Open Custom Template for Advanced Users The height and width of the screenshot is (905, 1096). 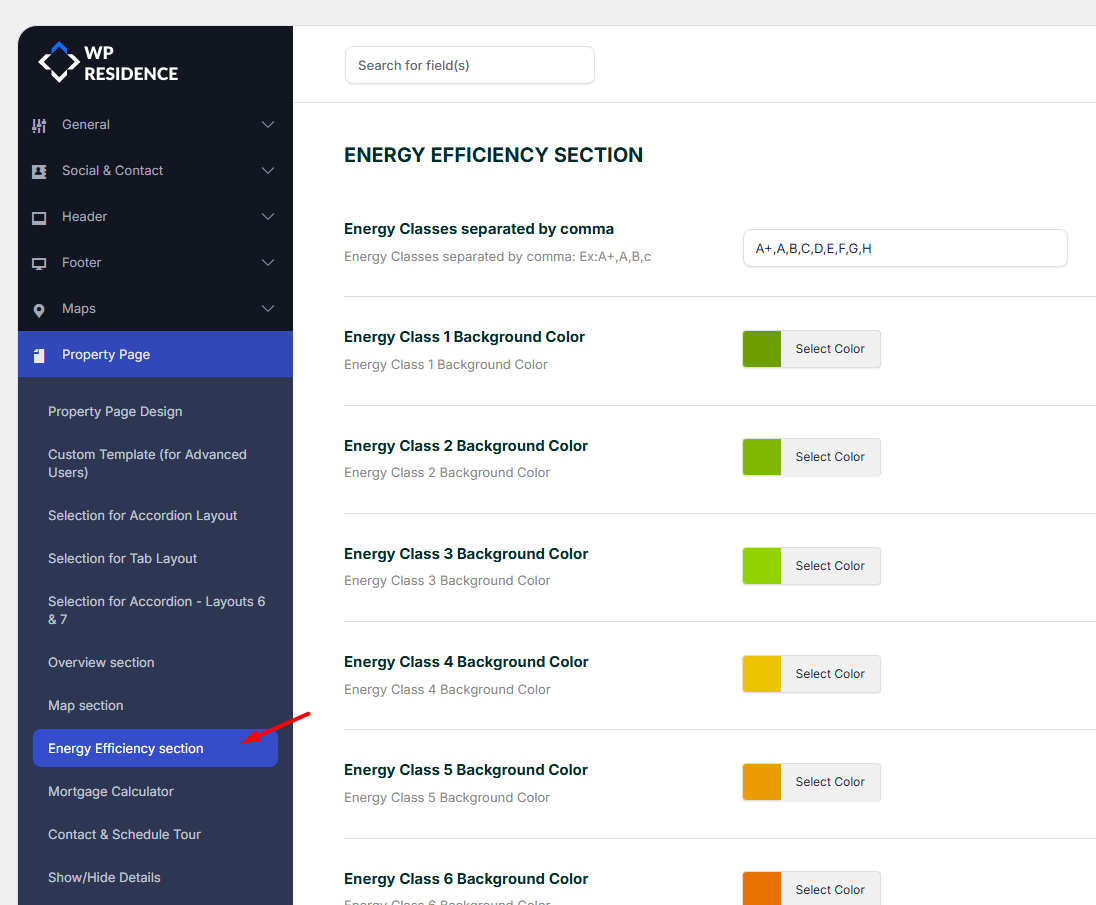coord(147,463)
